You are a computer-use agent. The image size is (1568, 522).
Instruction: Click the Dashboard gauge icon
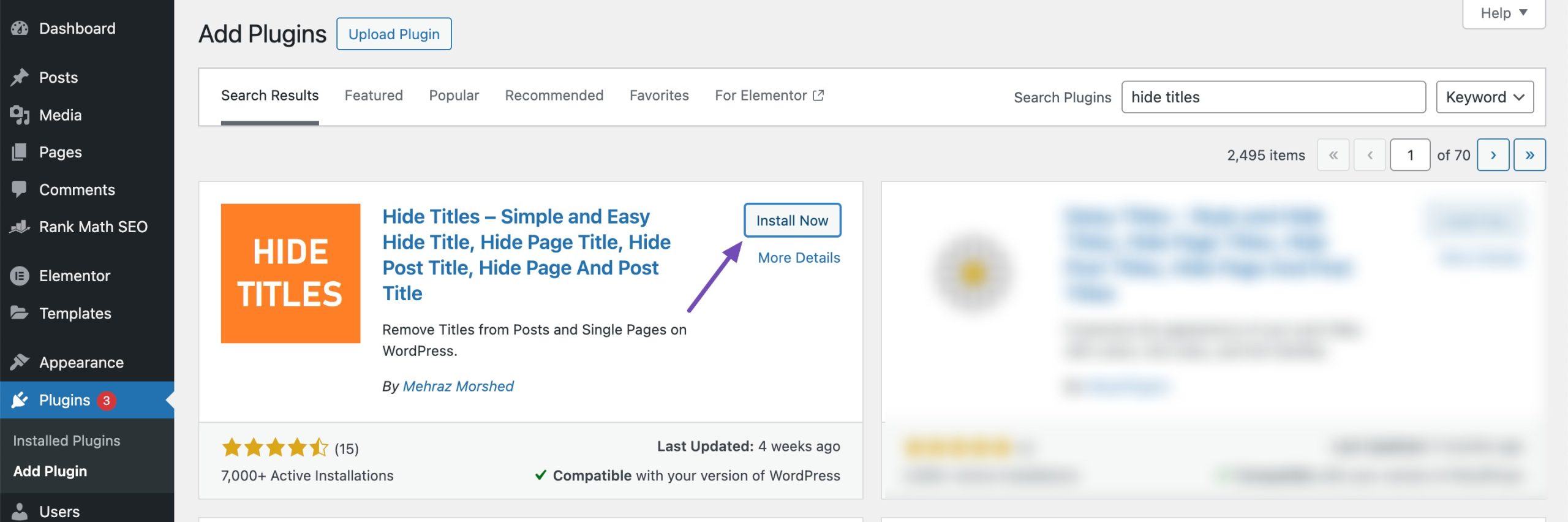coord(20,28)
